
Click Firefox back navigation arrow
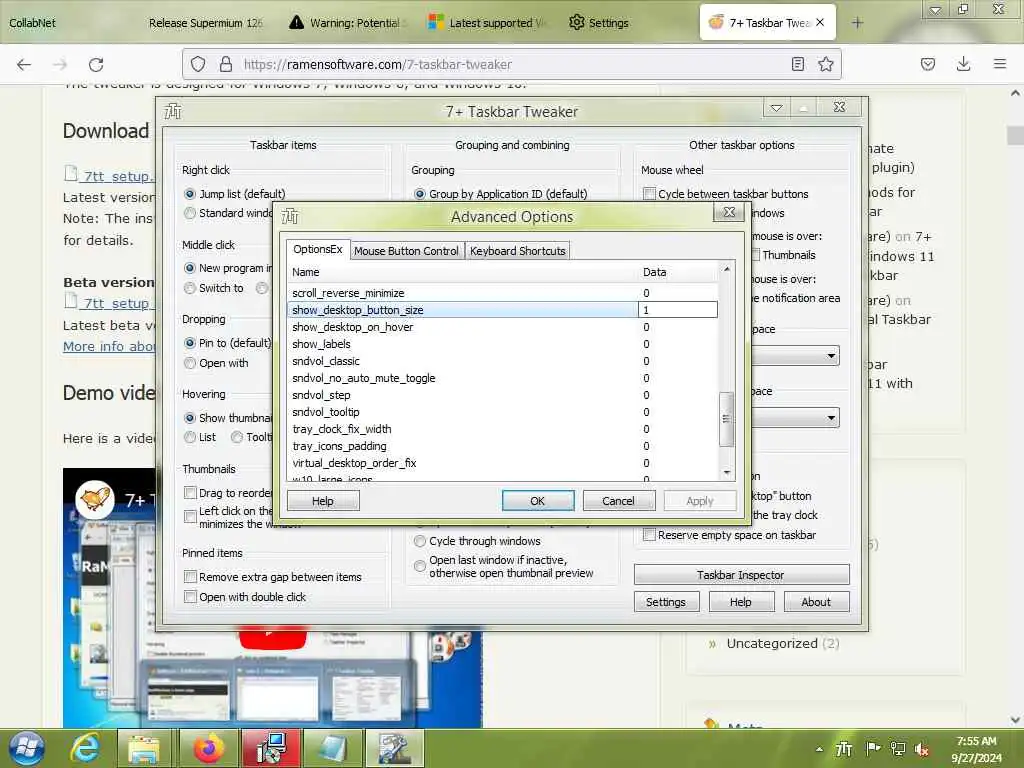(x=24, y=64)
